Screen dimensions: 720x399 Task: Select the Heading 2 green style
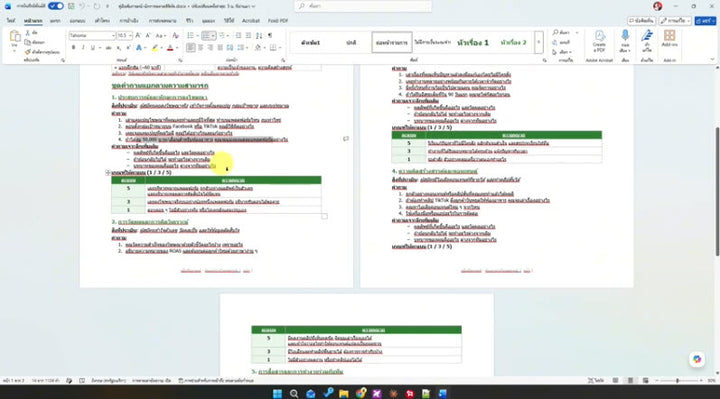(513, 42)
